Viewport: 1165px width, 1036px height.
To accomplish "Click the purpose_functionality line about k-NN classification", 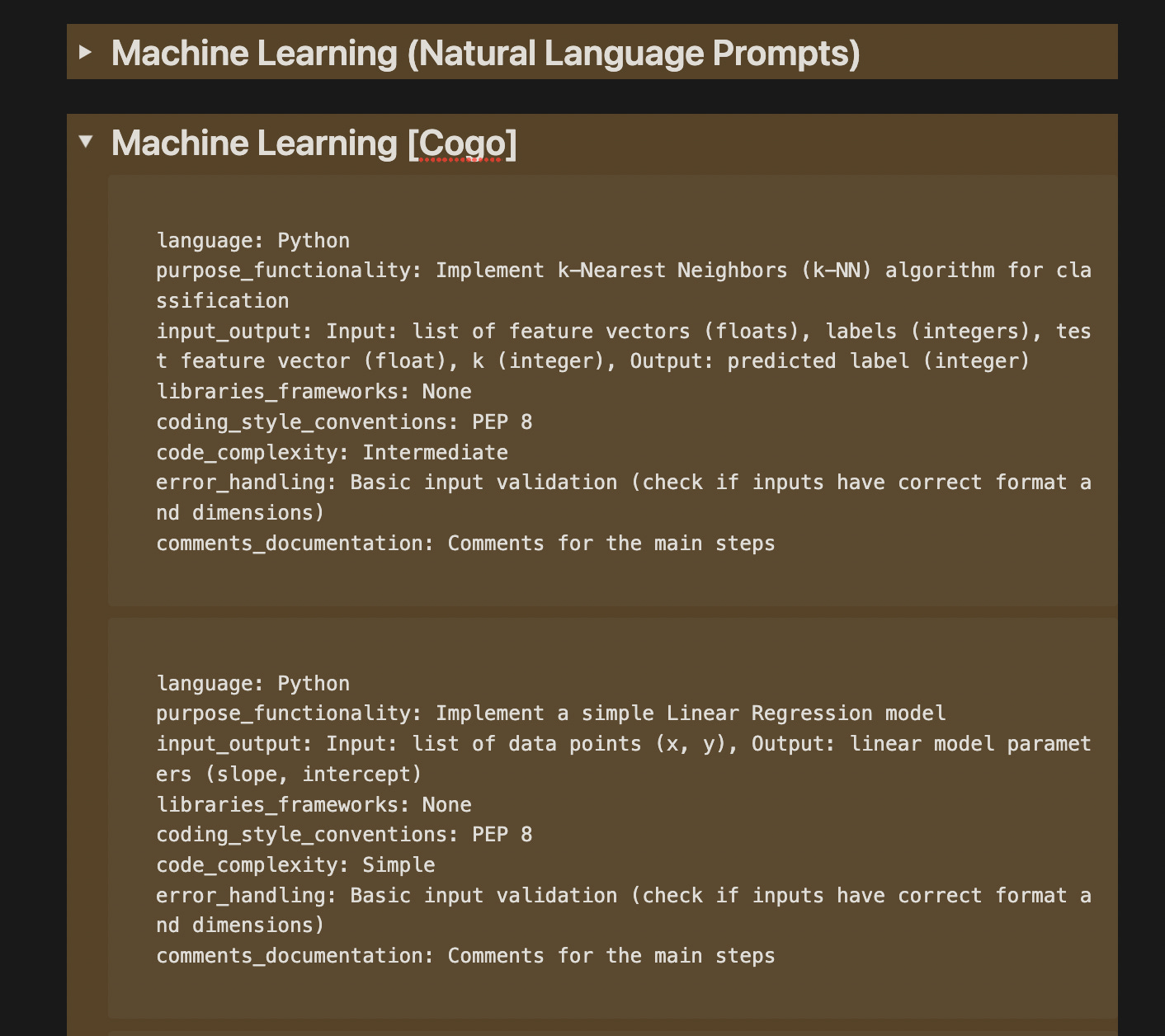I will pos(578,270).
